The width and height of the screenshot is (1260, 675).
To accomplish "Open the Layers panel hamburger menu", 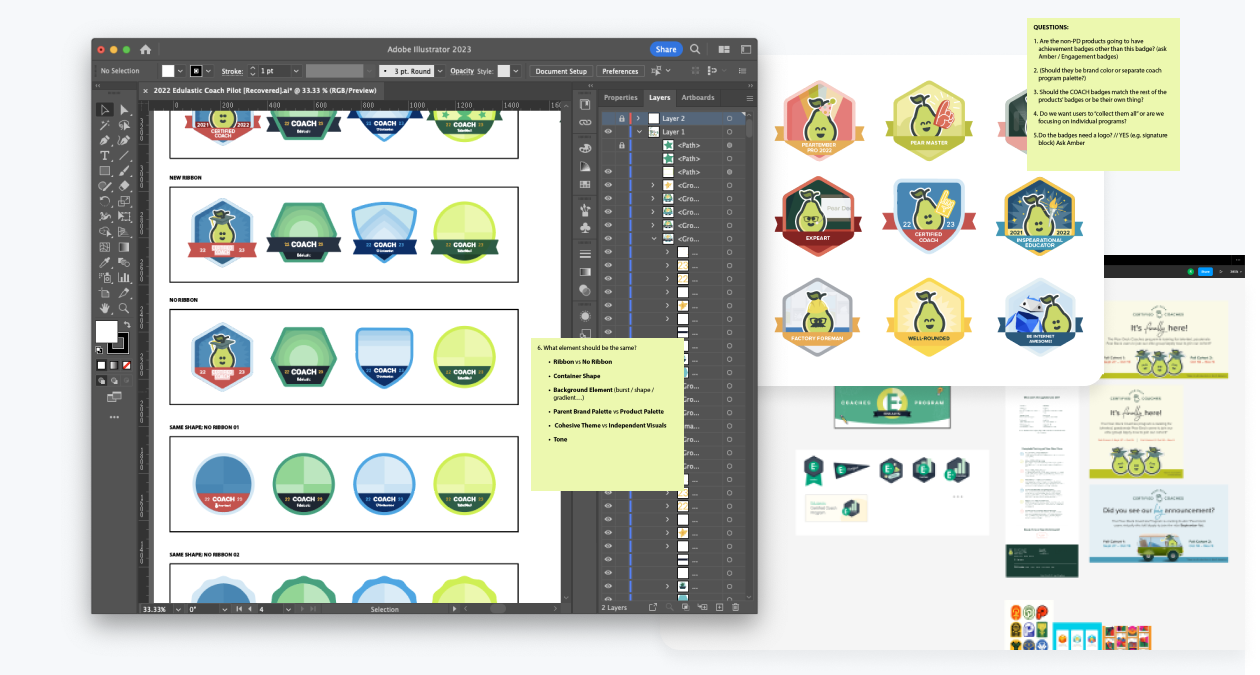I will tap(750, 98).
